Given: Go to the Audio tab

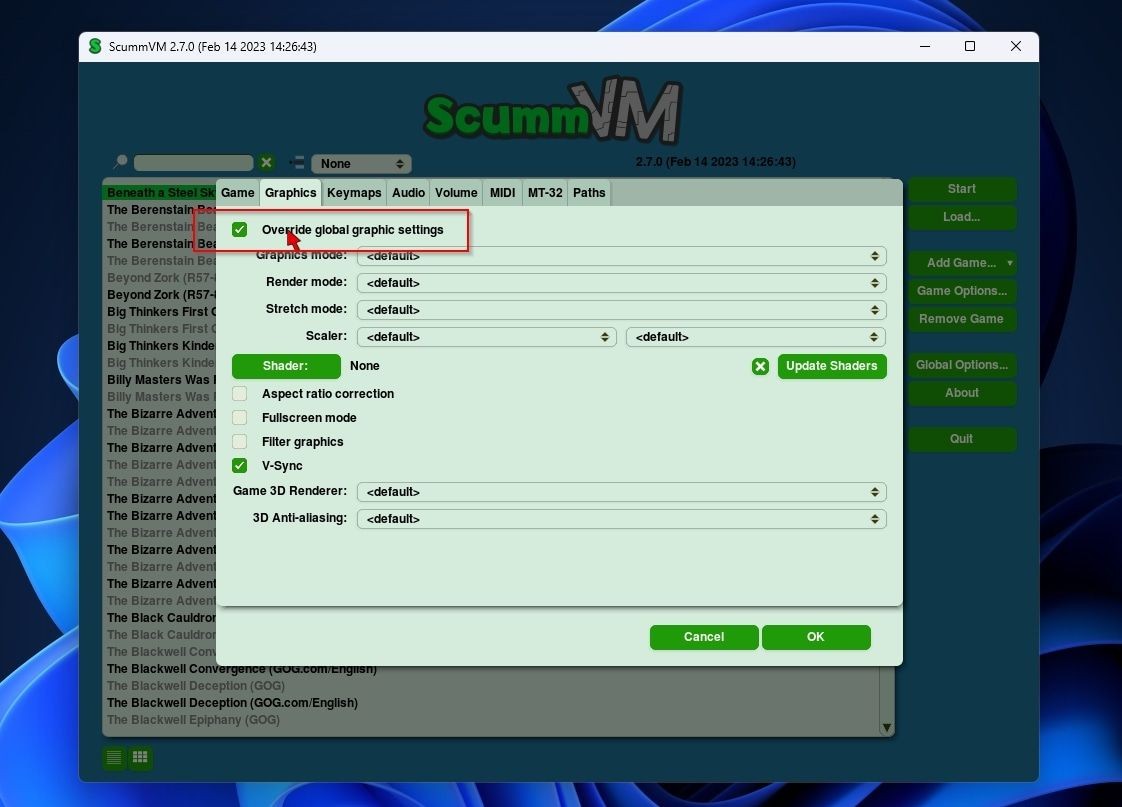Looking at the screenshot, I should click(409, 192).
